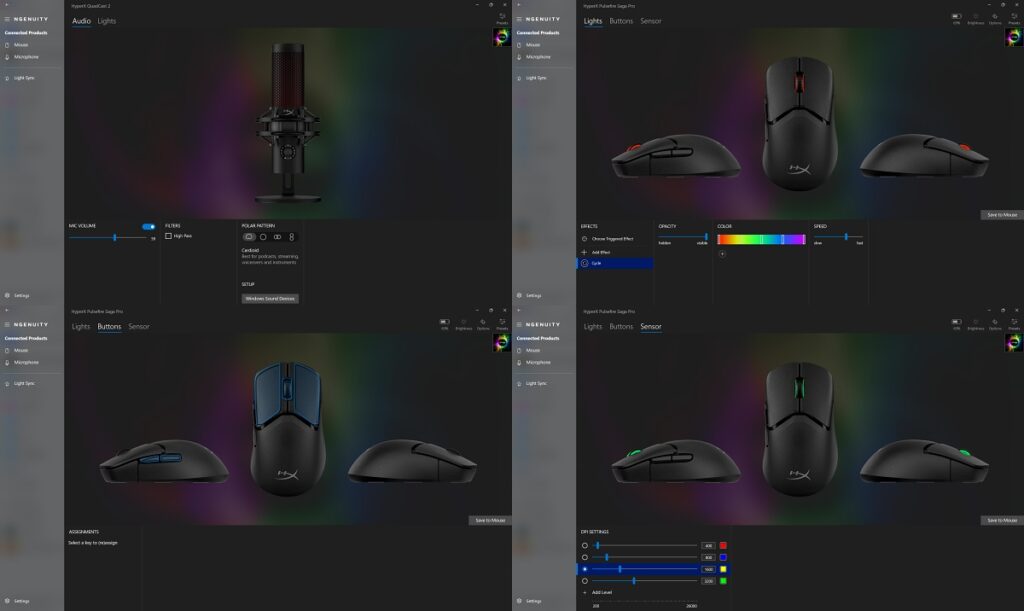Select the 3200 DPI level radio button
The height and width of the screenshot is (611, 1024).
[584, 581]
